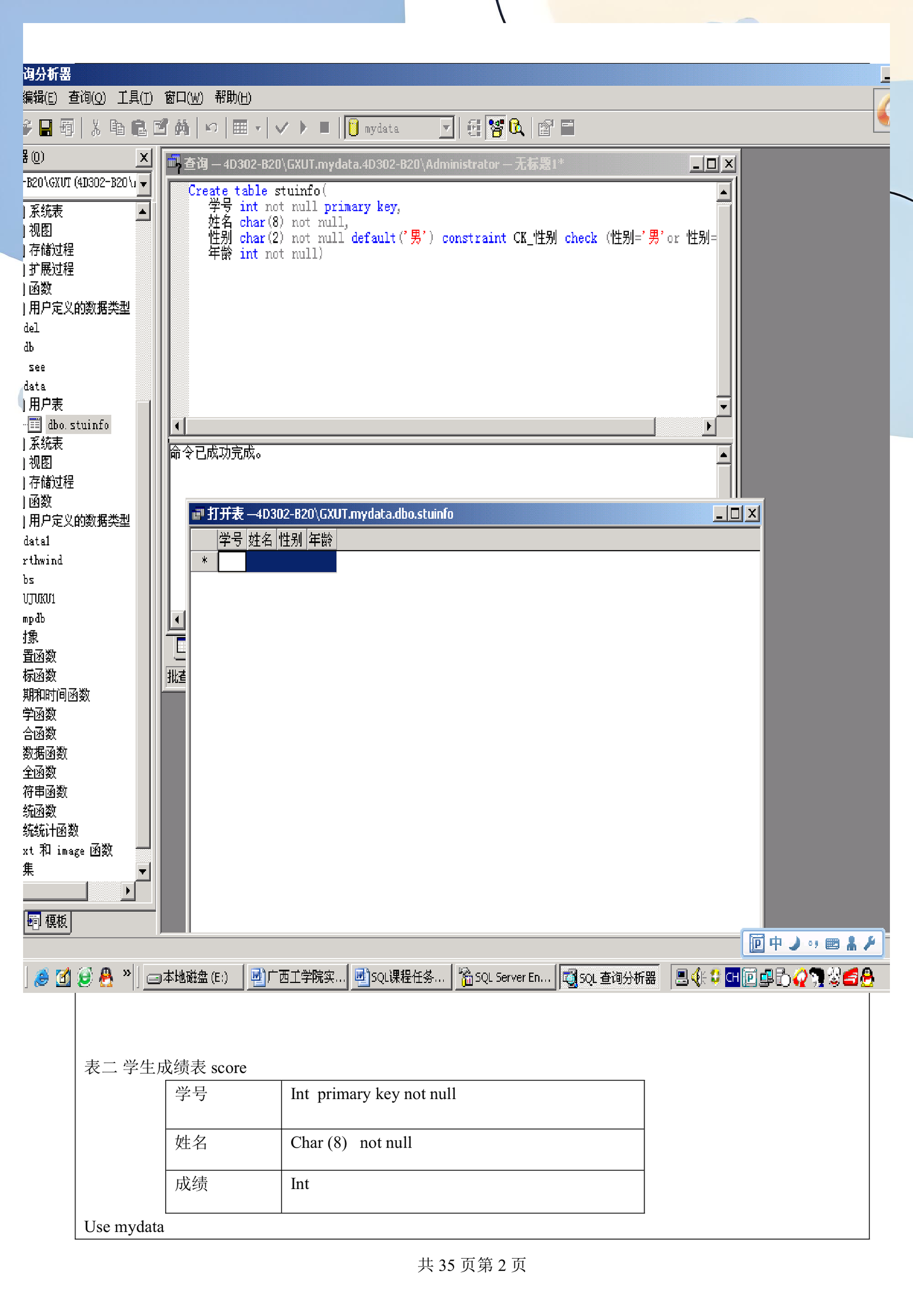This screenshot has width=913, height=1316.
Task: Click the Insert Template icon next to binoculars
Action: click(161, 128)
